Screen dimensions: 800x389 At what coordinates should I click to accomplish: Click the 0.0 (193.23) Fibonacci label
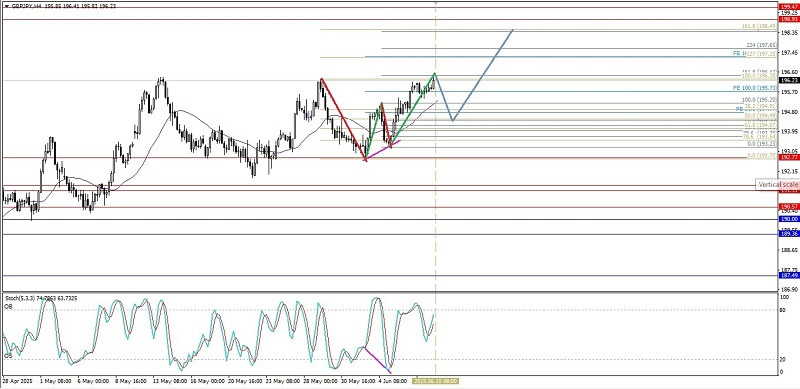tap(761, 144)
